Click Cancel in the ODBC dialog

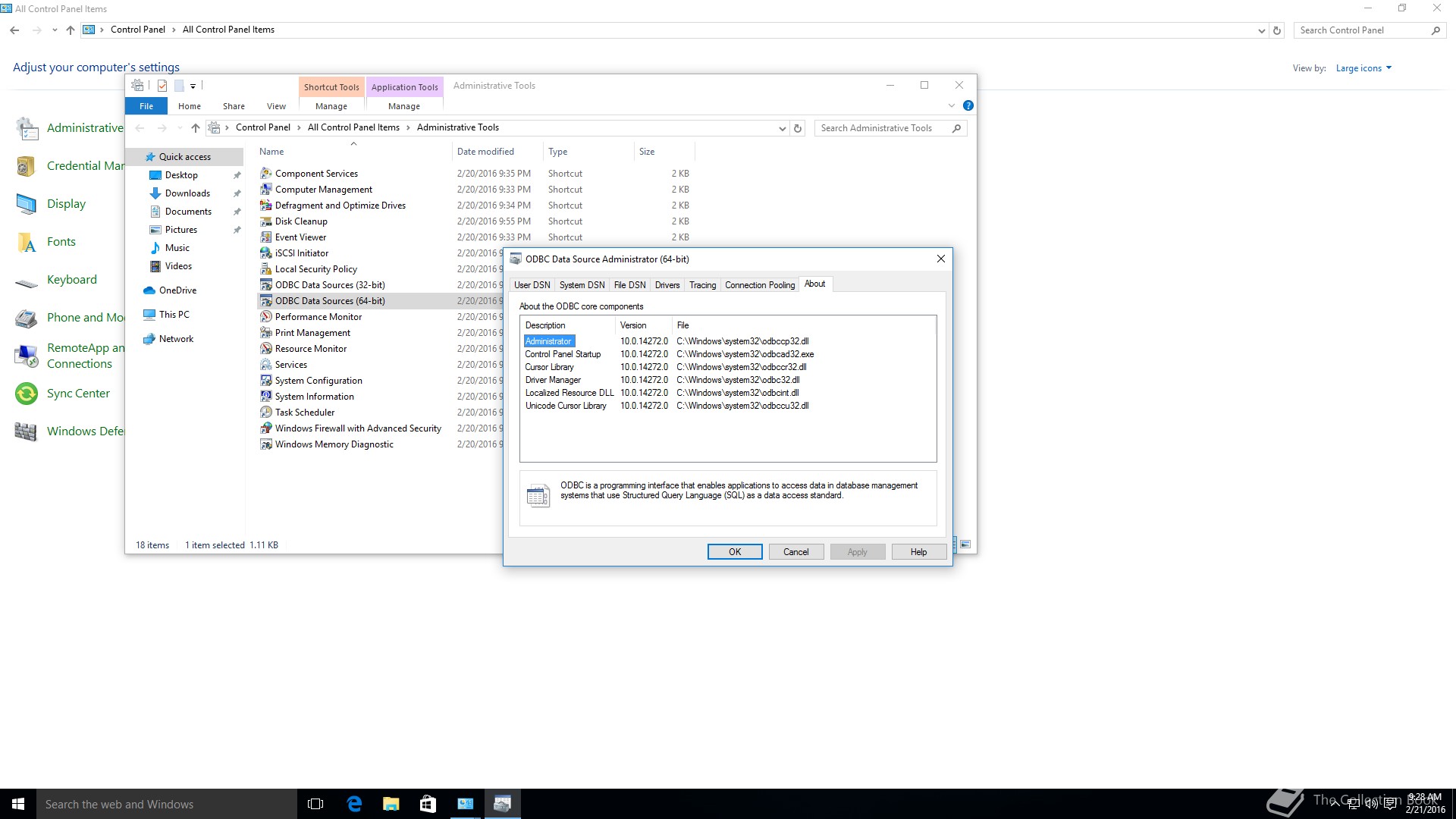click(x=795, y=552)
